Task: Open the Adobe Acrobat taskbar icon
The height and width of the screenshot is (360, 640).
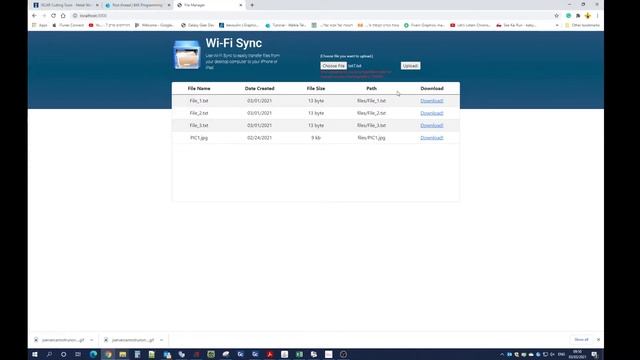Action: pyautogui.click(x=270, y=354)
